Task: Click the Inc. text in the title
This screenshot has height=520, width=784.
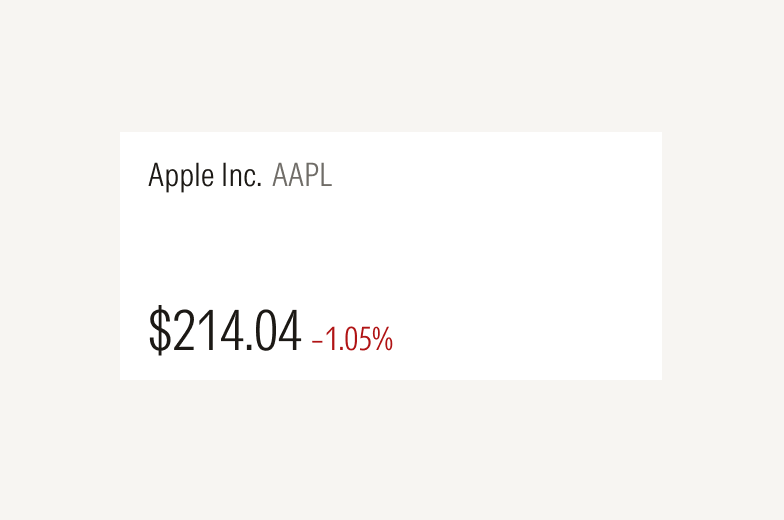Action: pos(241,176)
